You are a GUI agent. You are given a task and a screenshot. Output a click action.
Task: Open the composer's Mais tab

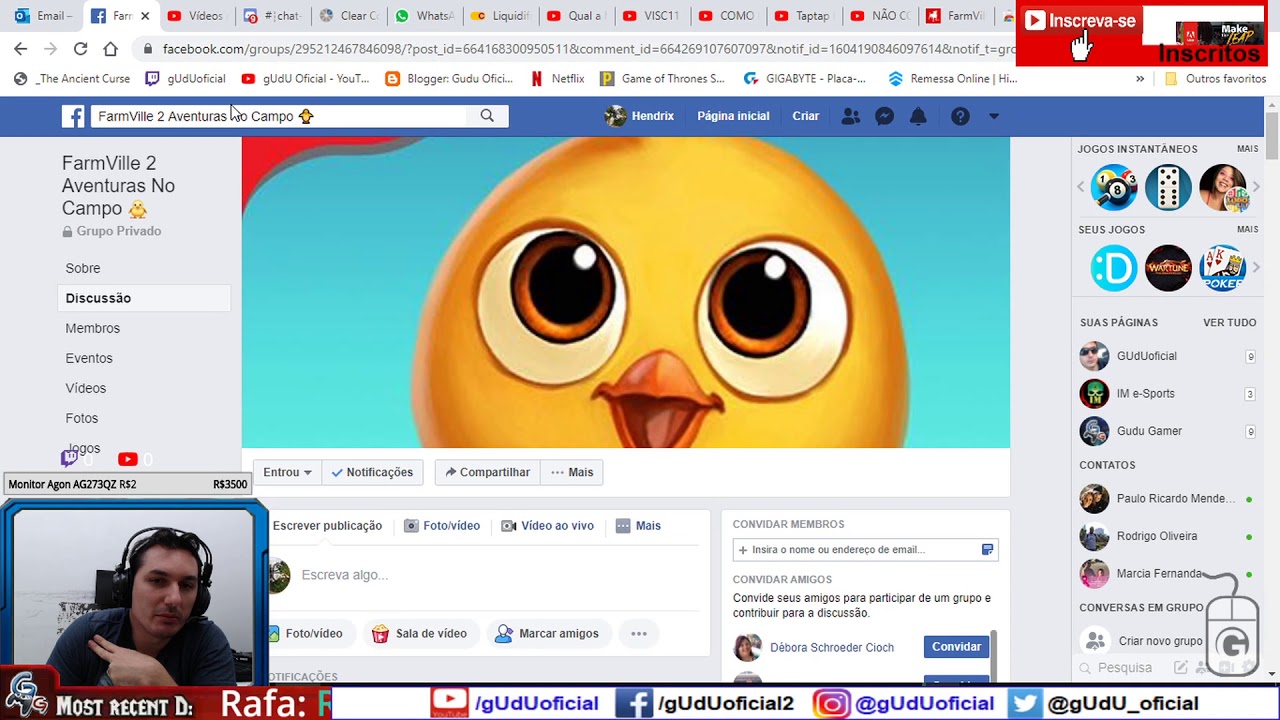pyautogui.click(x=638, y=526)
